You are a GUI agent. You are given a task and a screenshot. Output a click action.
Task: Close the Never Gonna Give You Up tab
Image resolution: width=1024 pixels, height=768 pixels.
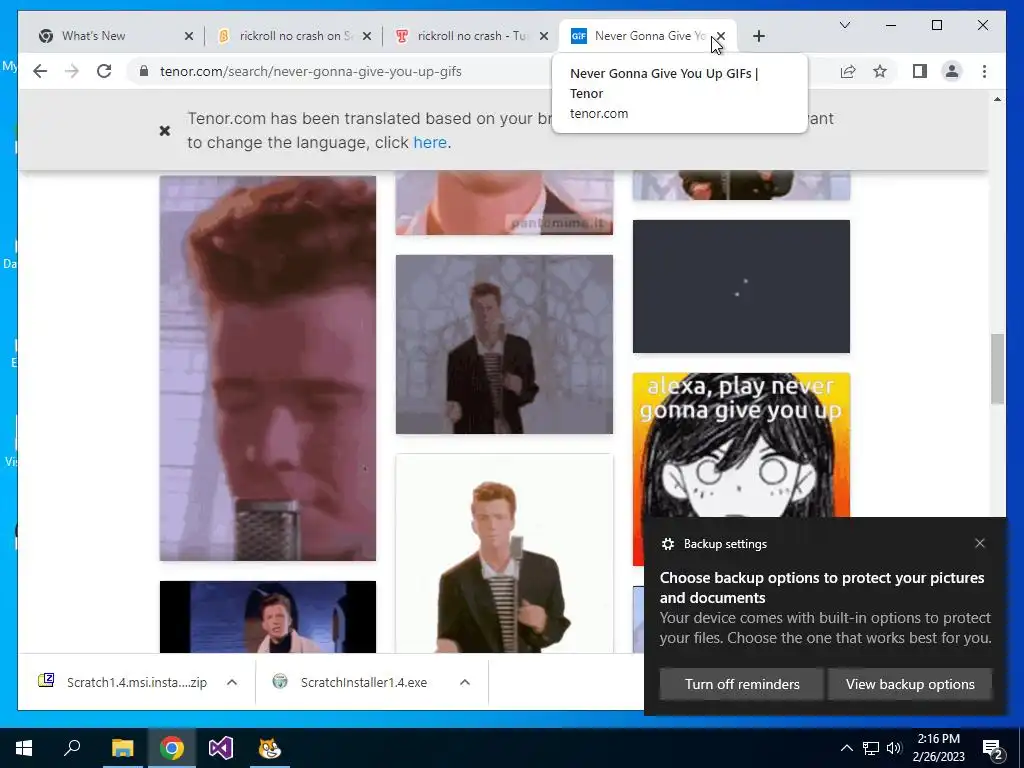(x=721, y=36)
